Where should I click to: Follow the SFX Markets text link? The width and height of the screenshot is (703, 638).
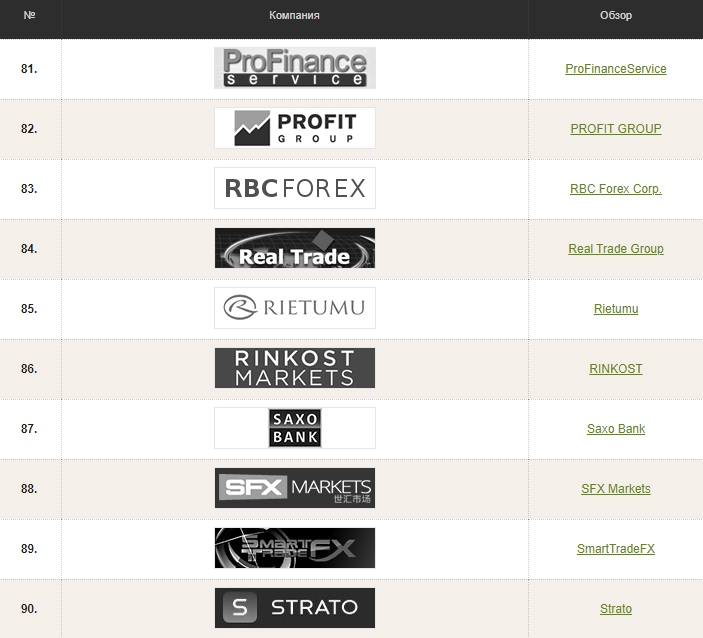pyautogui.click(x=615, y=489)
